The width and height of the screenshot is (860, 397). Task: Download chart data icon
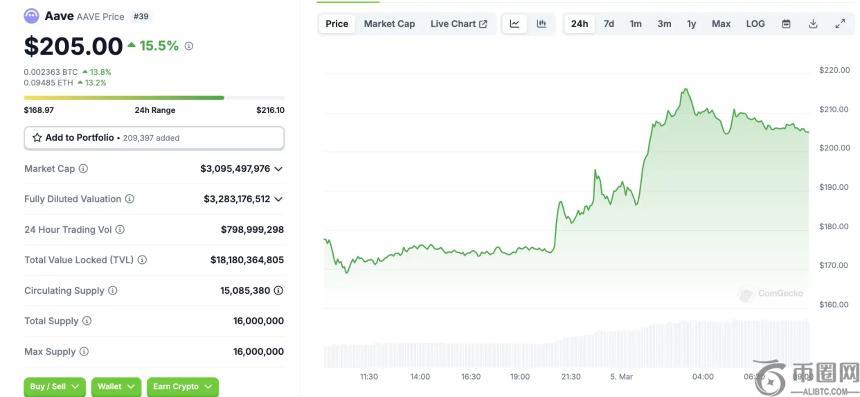[x=813, y=24]
